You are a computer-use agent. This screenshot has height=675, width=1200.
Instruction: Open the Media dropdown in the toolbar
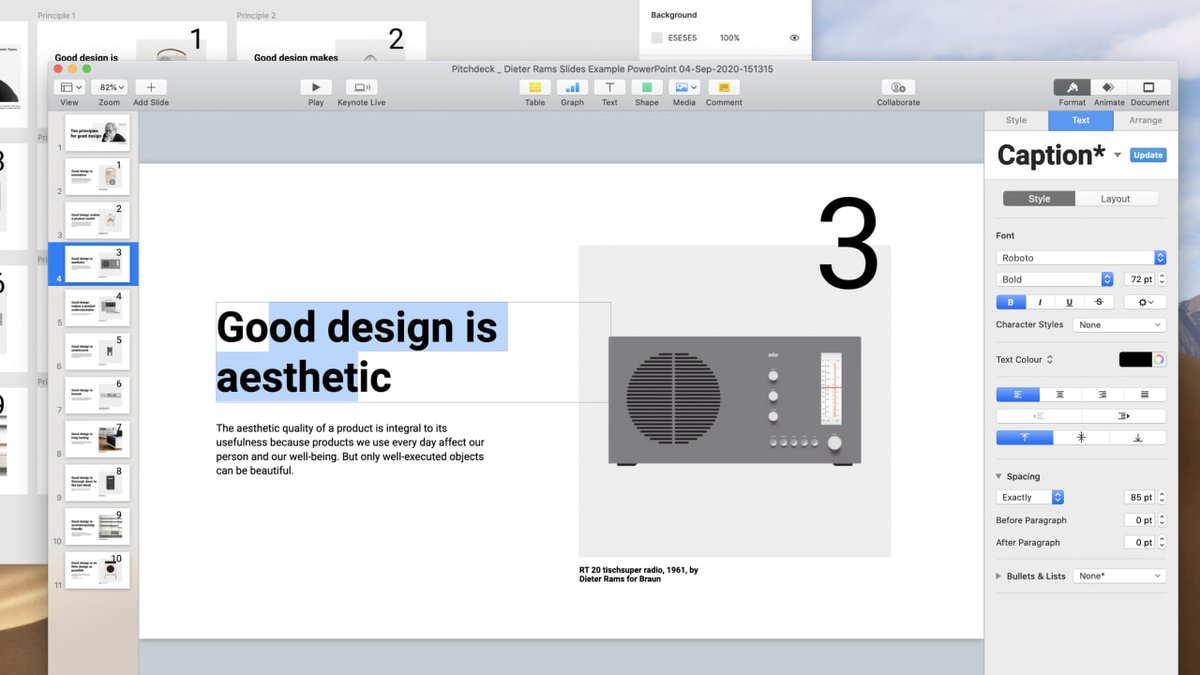click(684, 87)
